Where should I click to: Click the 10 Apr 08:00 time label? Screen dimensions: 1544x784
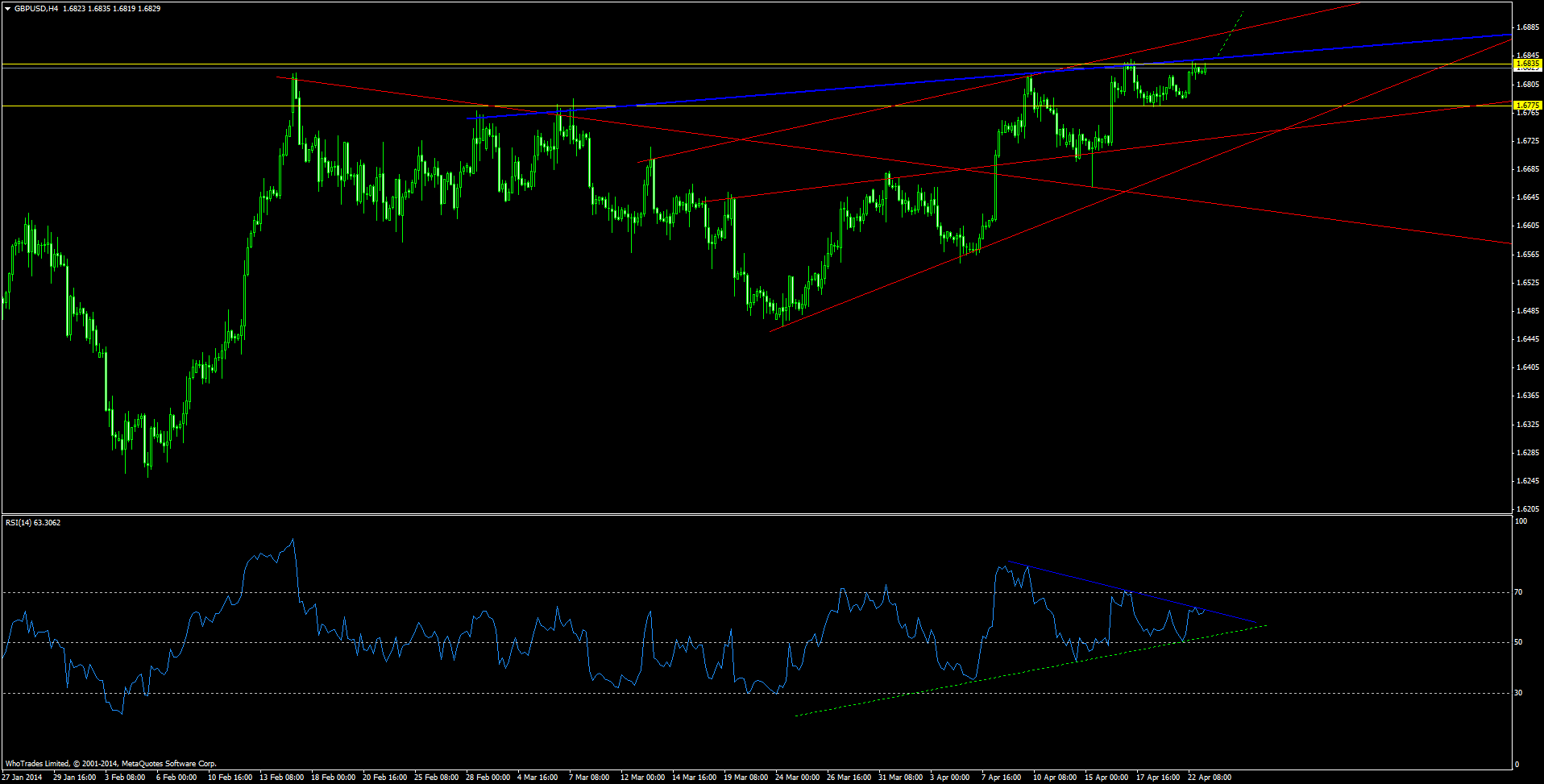point(1055,778)
